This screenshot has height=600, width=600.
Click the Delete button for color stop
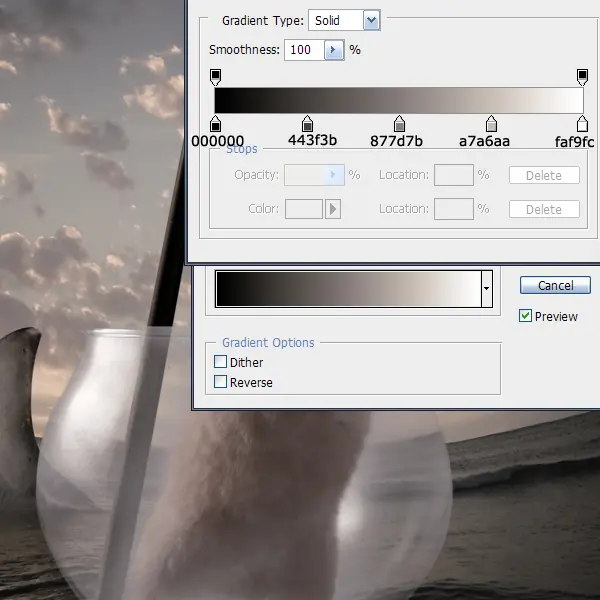544,209
